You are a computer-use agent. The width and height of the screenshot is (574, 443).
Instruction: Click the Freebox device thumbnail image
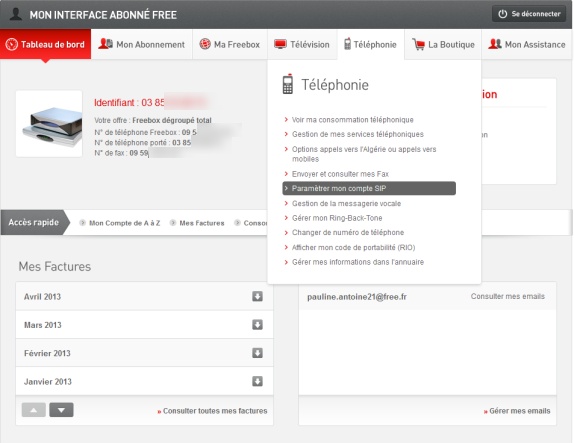(x=49, y=124)
